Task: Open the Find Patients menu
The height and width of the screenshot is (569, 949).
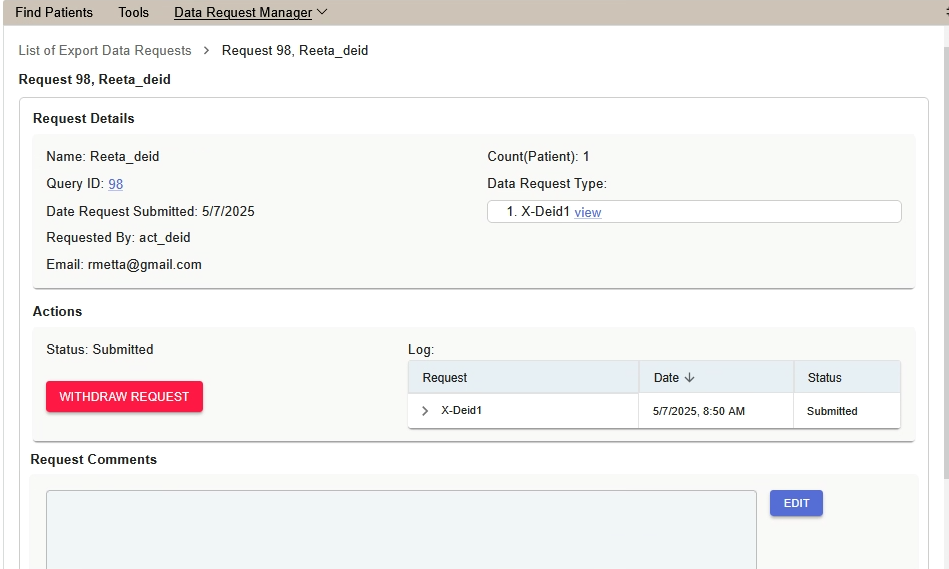Action: click(x=54, y=13)
